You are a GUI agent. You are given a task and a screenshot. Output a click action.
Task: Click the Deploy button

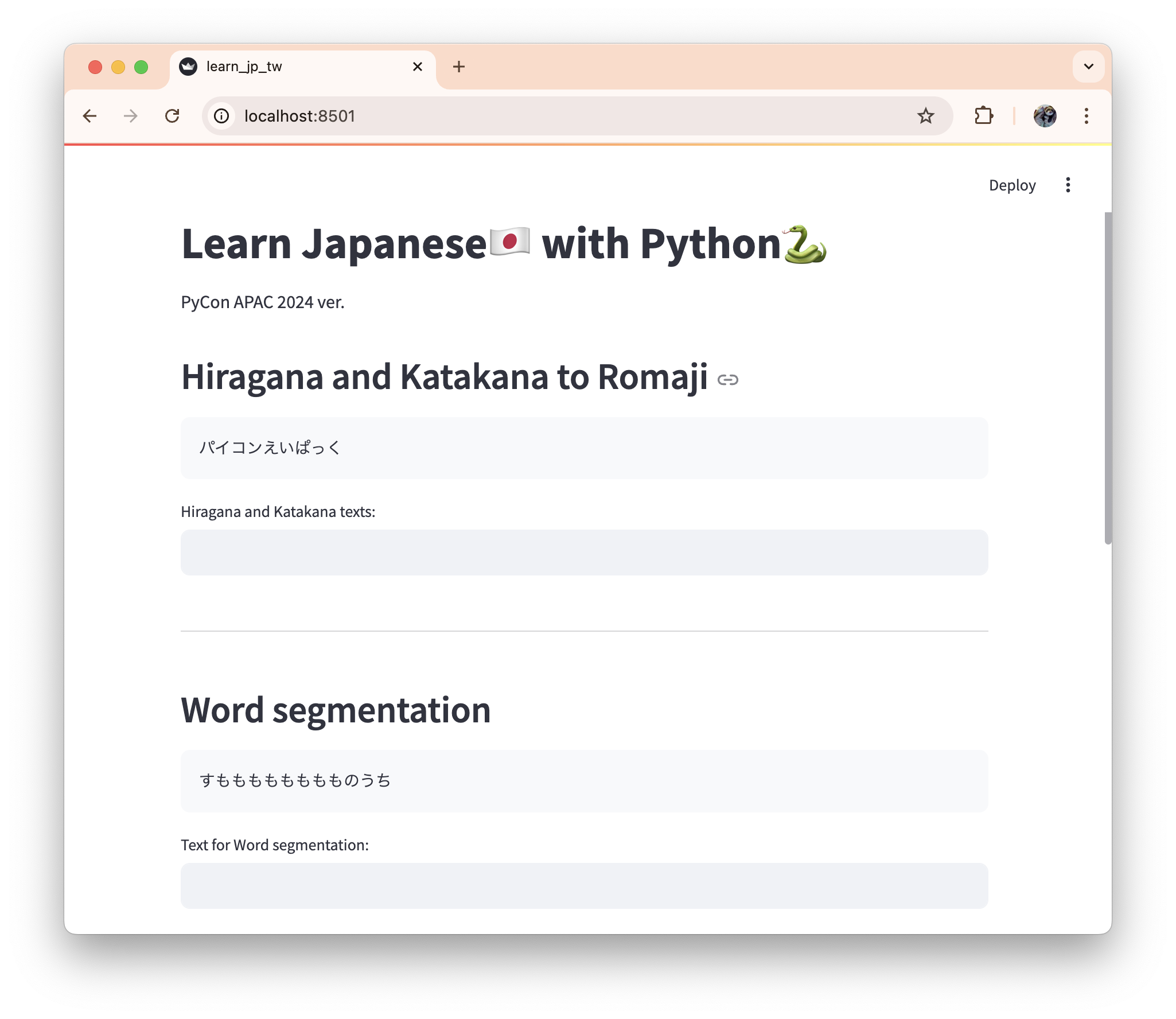click(x=1012, y=185)
